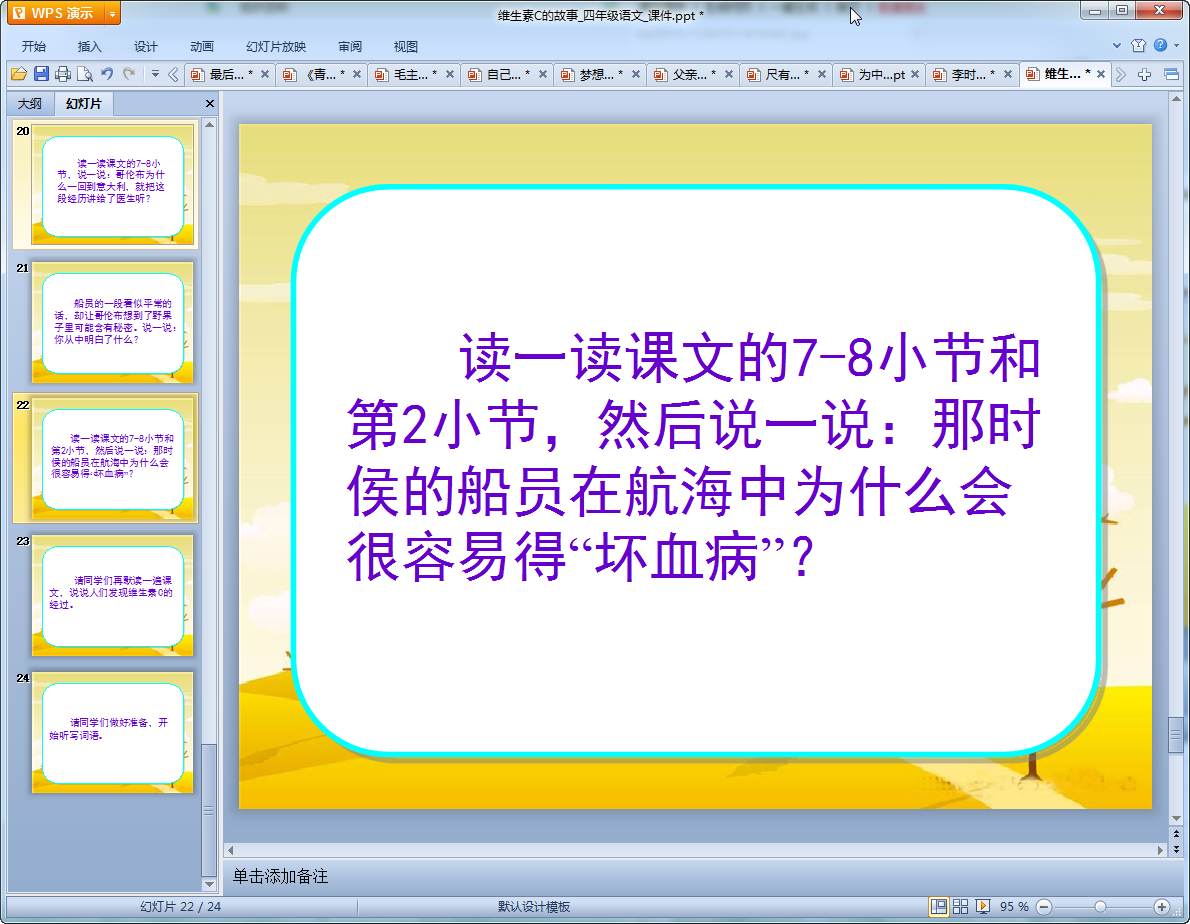Select slide 23 thumbnail in panel

coord(113,596)
